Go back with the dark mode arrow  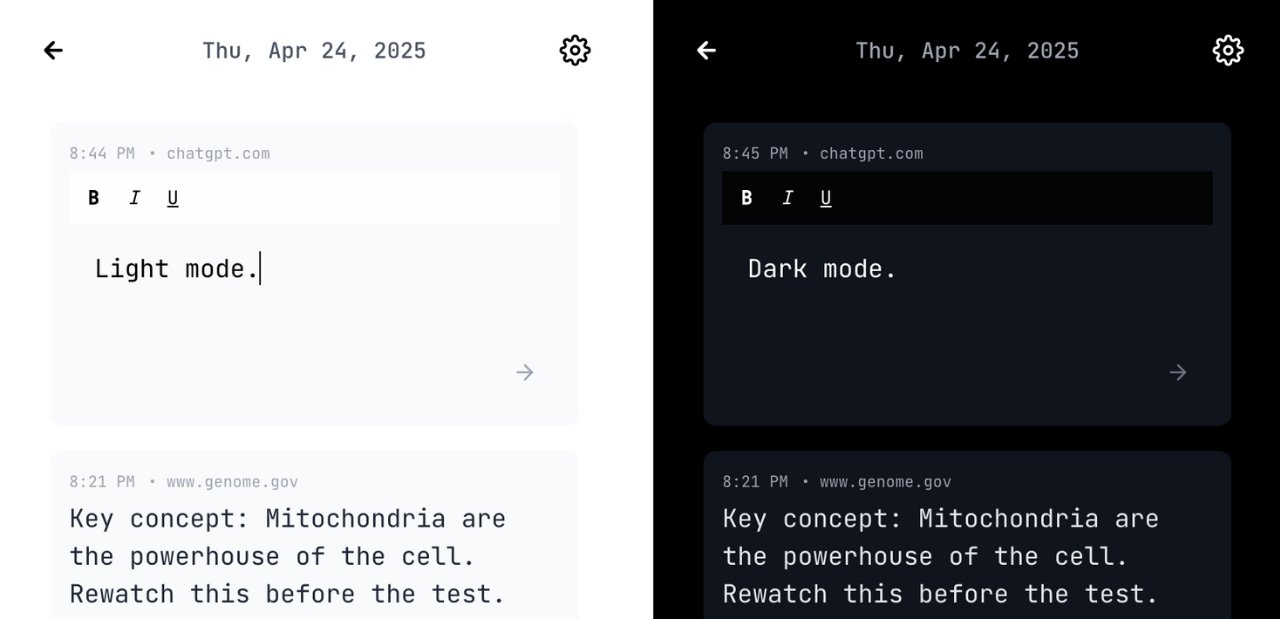click(x=705, y=50)
